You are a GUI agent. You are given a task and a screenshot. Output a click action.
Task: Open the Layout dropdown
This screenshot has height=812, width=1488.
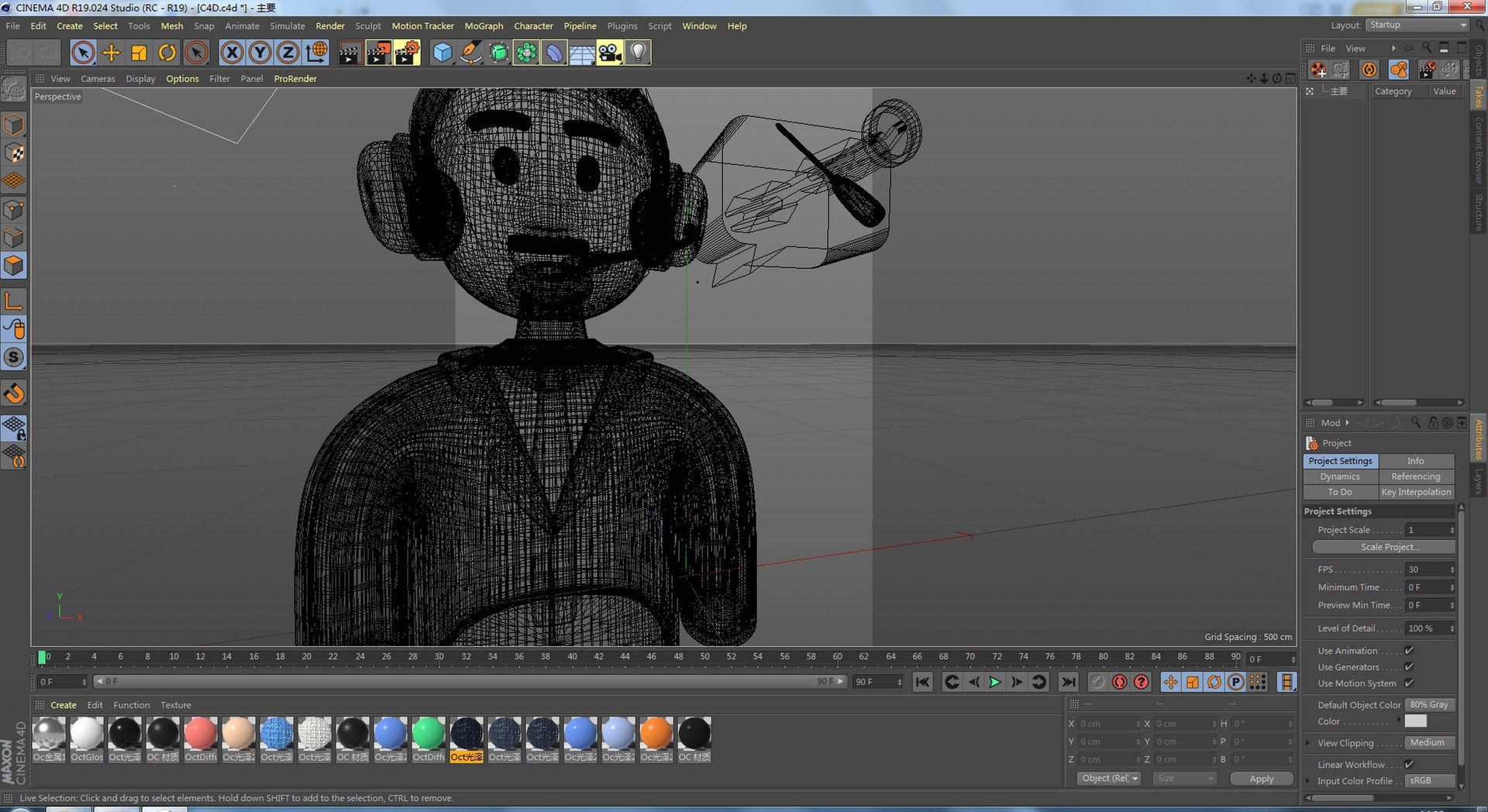pyautogui.click(x=1417, y=25)
